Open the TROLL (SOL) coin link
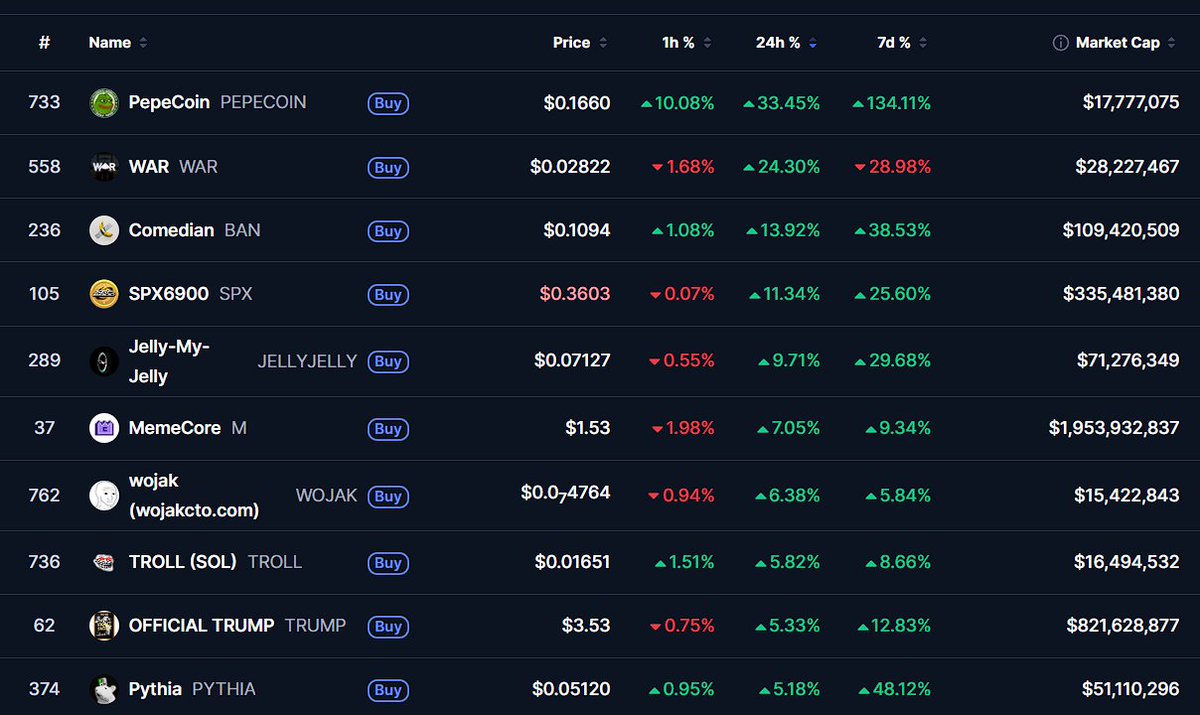The height and width of the screenshot is (715, 1200). (x=183, y=562)
